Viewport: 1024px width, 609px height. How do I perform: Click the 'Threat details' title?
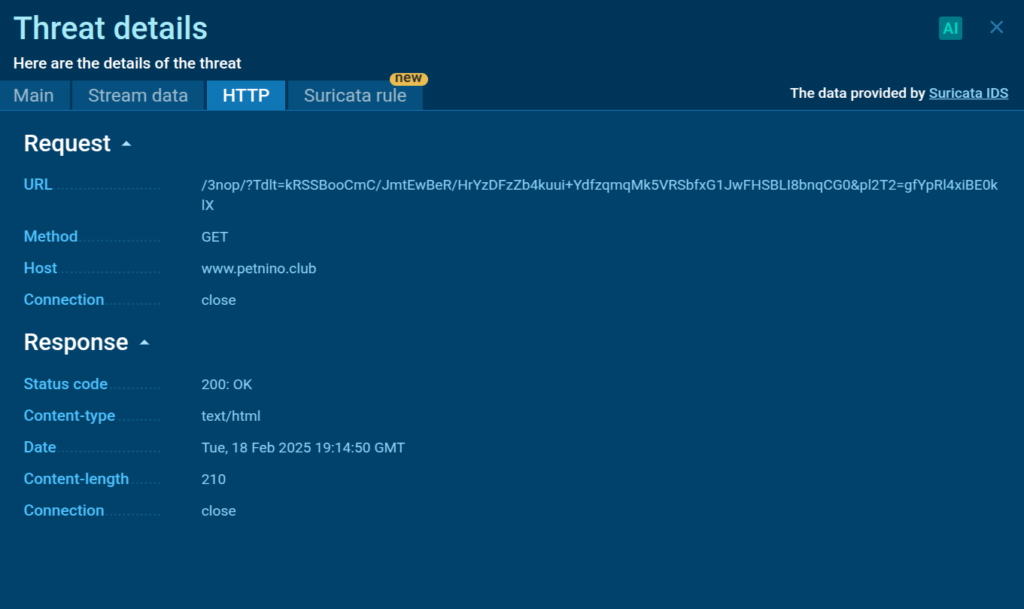tap(110, 28)
